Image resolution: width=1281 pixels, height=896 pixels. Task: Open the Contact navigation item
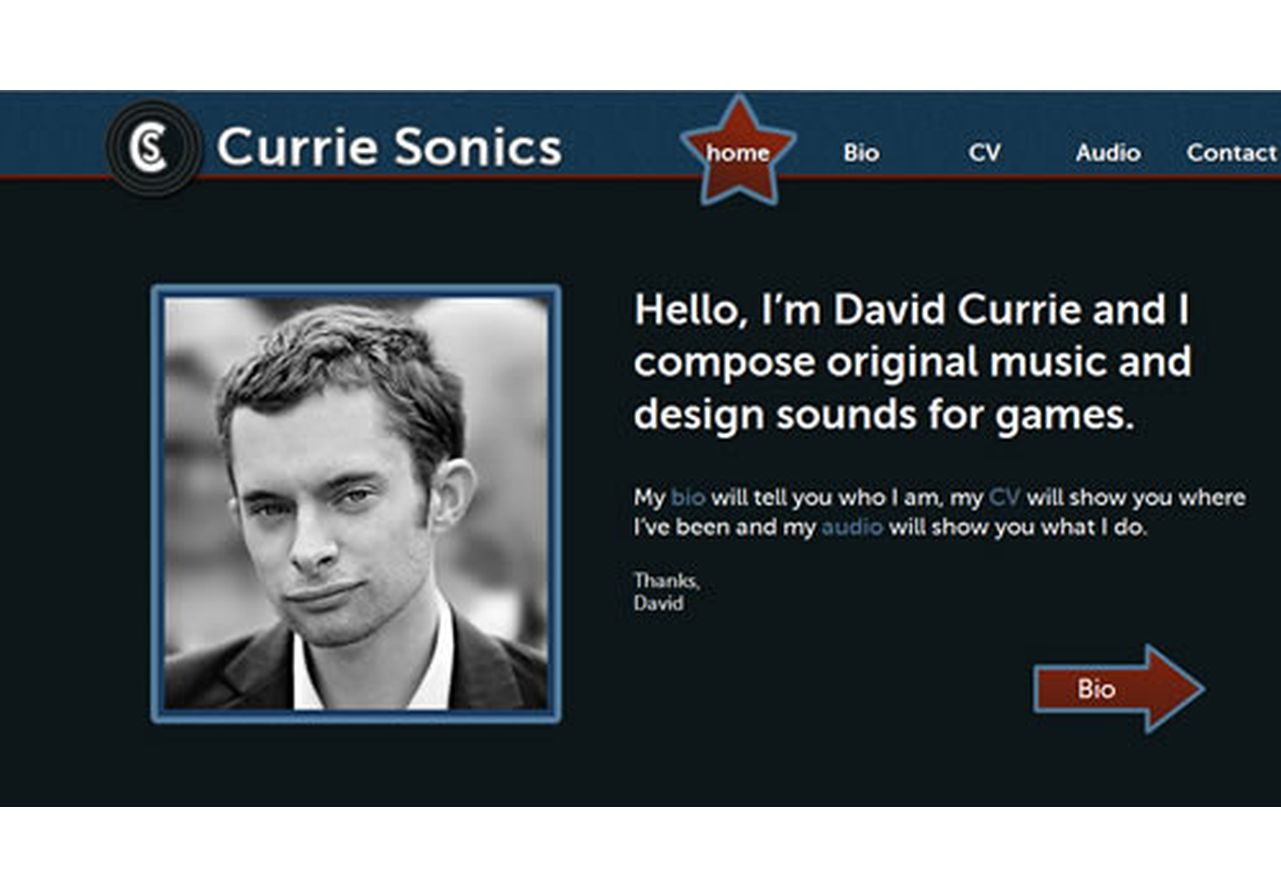click(x=1232, y=153)
